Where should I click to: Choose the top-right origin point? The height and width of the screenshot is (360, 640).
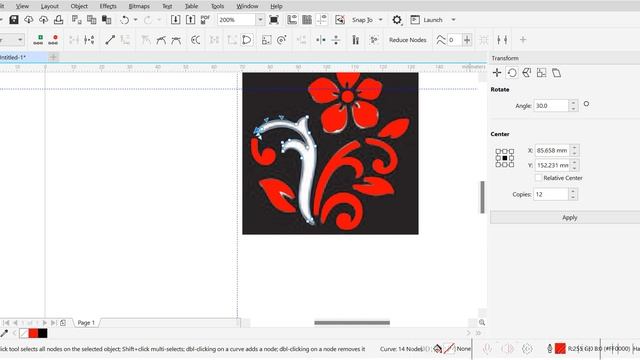click(511, 151)
